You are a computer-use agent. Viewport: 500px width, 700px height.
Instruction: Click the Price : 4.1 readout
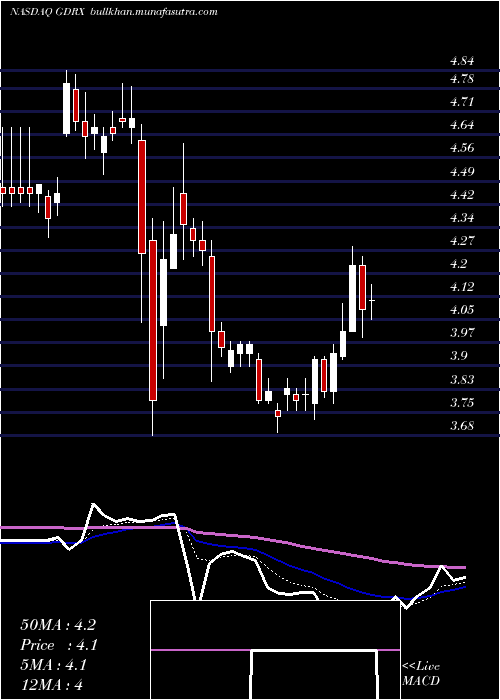(x=58, y=645)
